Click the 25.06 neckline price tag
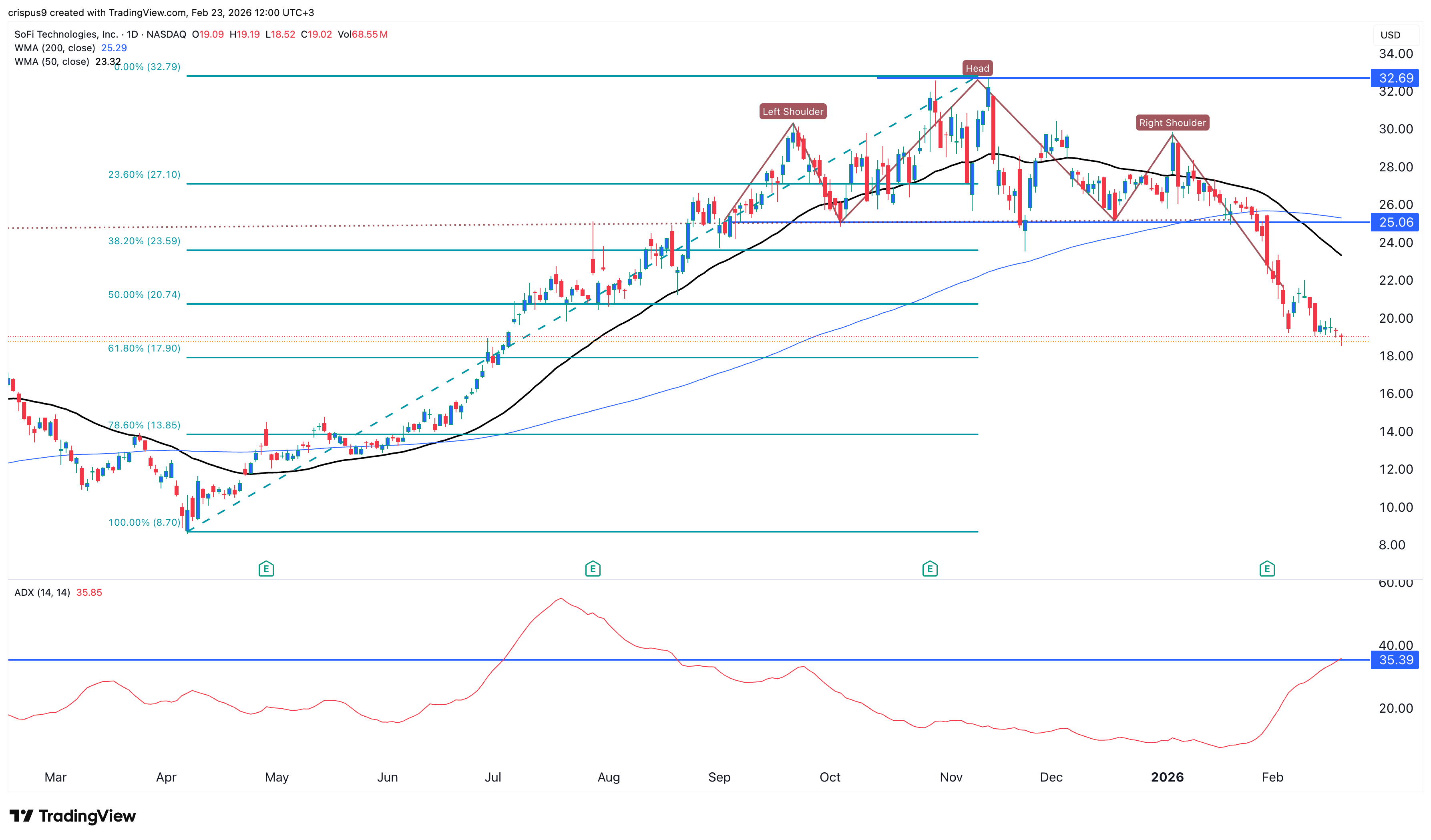The image size is (1431, 840). tap(1395, 222)
